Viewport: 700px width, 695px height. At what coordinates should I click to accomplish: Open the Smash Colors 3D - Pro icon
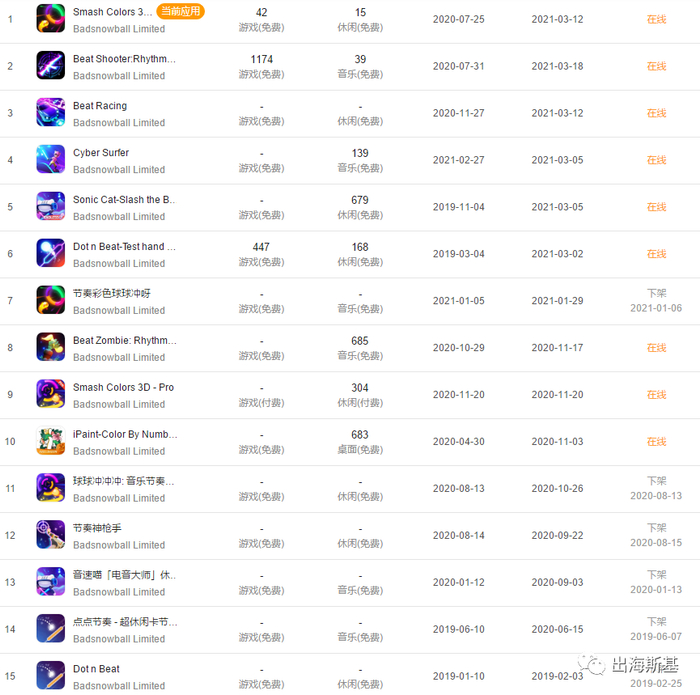click(50, 394)
